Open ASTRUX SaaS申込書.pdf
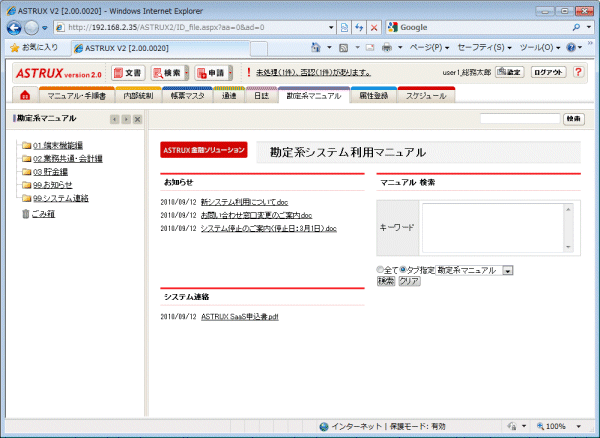The image size is (600, 438). click(240, 317)
